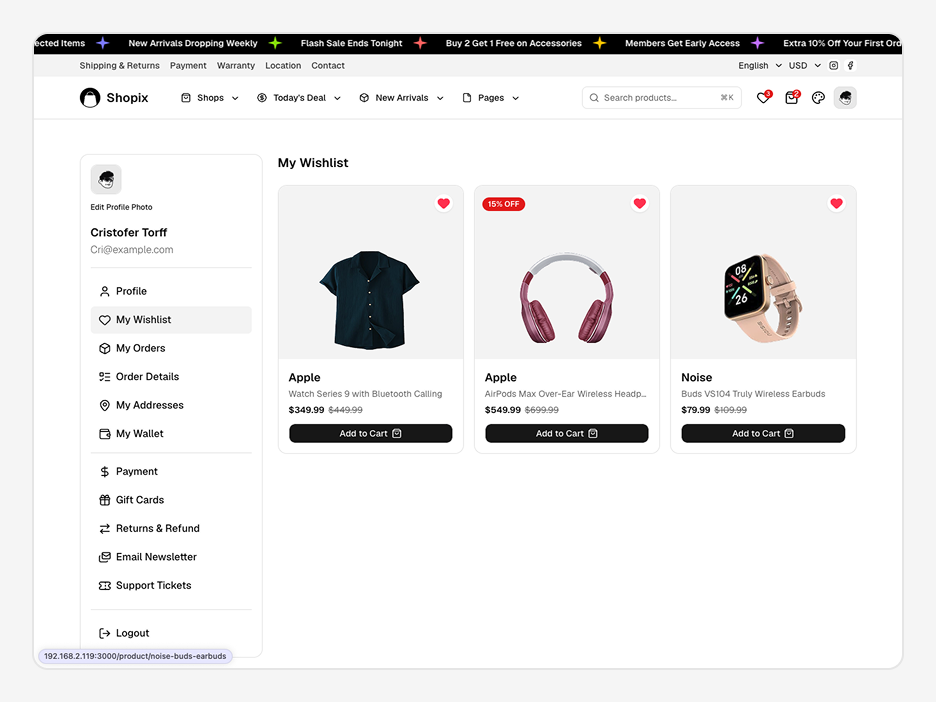This screenshot has height=702, width=936.
Task: Open the dark shirt product image
Action: (x=370, y=300)
